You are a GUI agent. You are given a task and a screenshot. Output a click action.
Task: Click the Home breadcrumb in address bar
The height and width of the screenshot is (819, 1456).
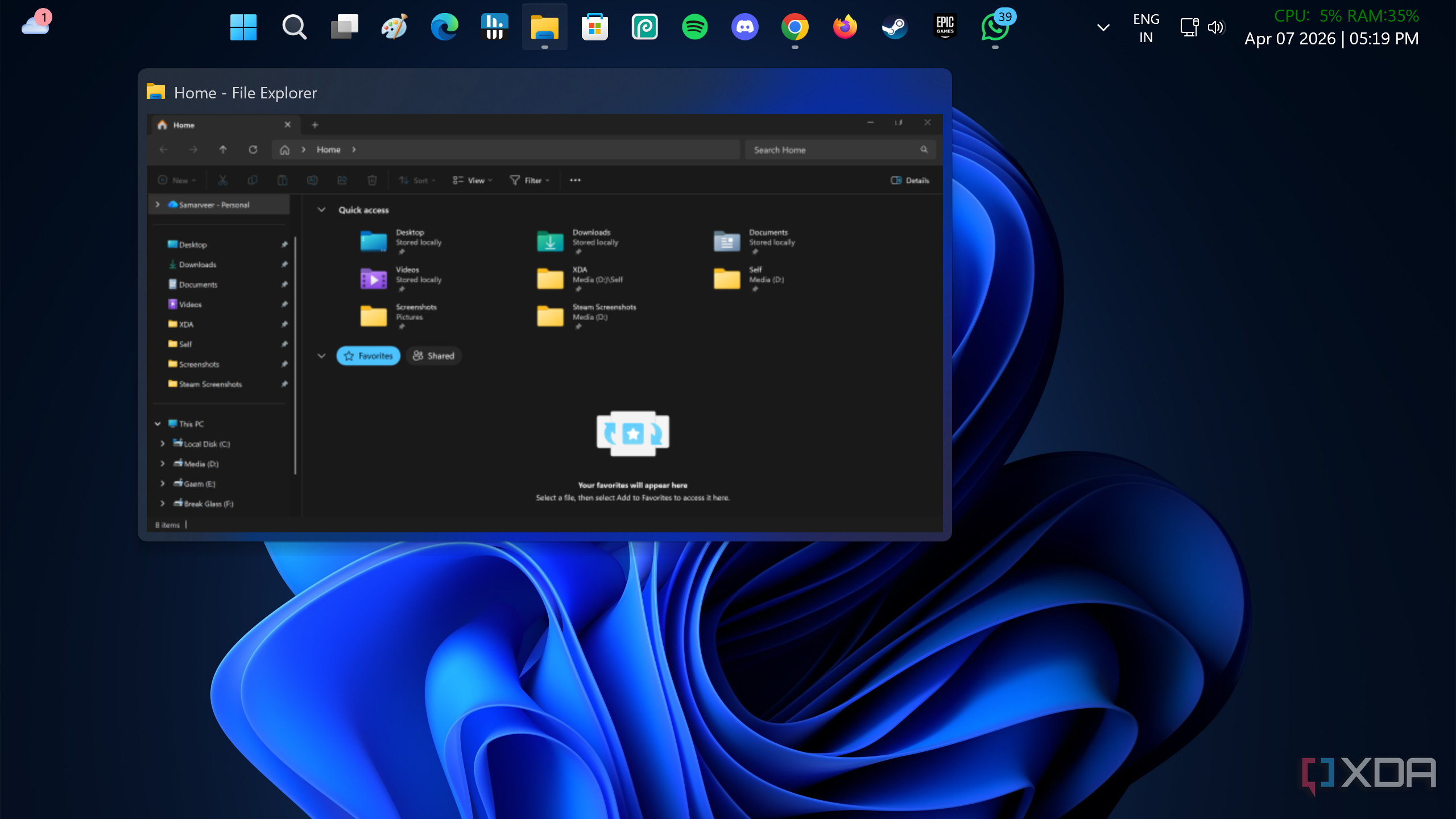328,150
